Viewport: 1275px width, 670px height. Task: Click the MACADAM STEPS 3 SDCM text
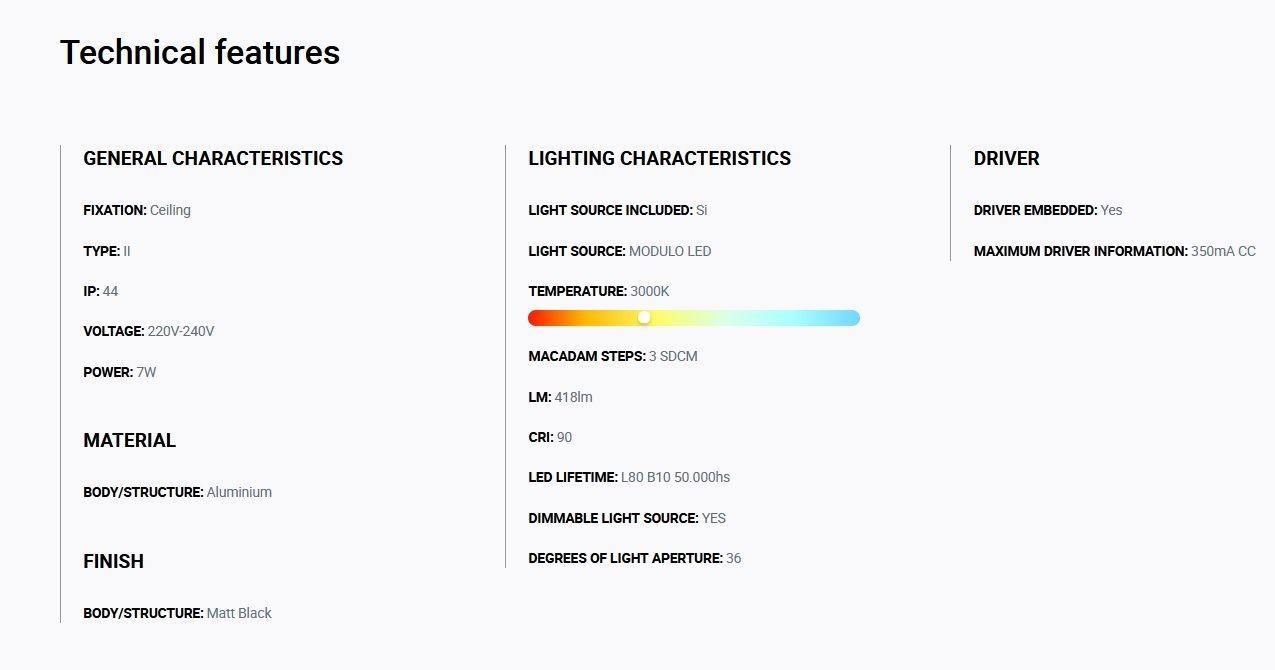(x=613, y=356)
